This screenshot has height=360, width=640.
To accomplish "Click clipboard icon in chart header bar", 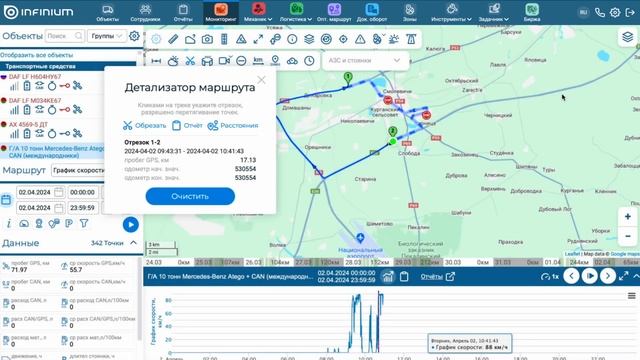I will coord(404,276).
